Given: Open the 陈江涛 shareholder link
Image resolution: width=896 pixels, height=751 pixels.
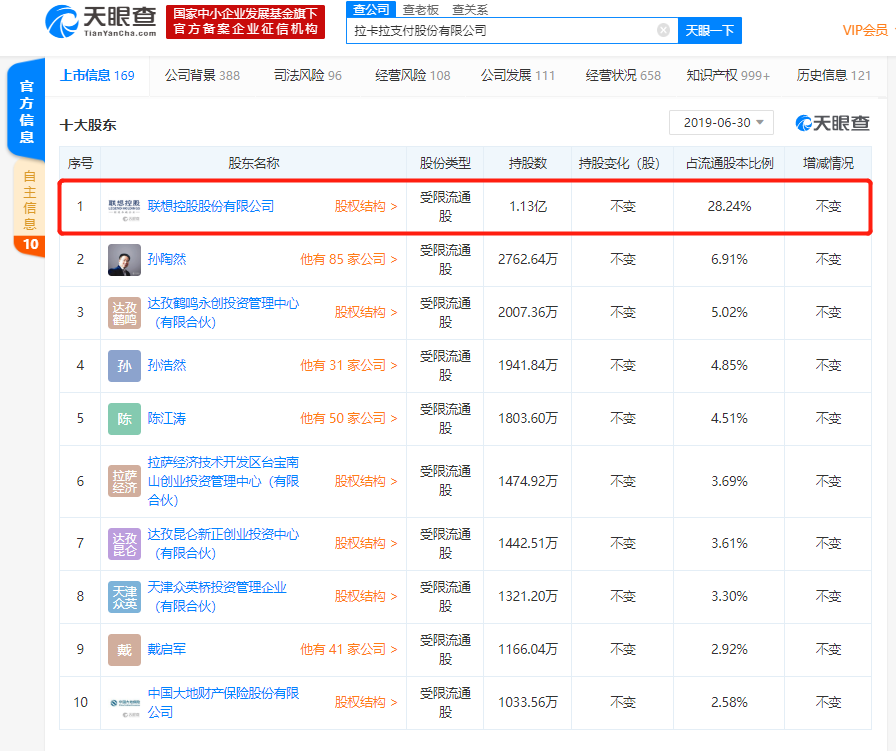Looking at the screenshot, I should 167,418.
